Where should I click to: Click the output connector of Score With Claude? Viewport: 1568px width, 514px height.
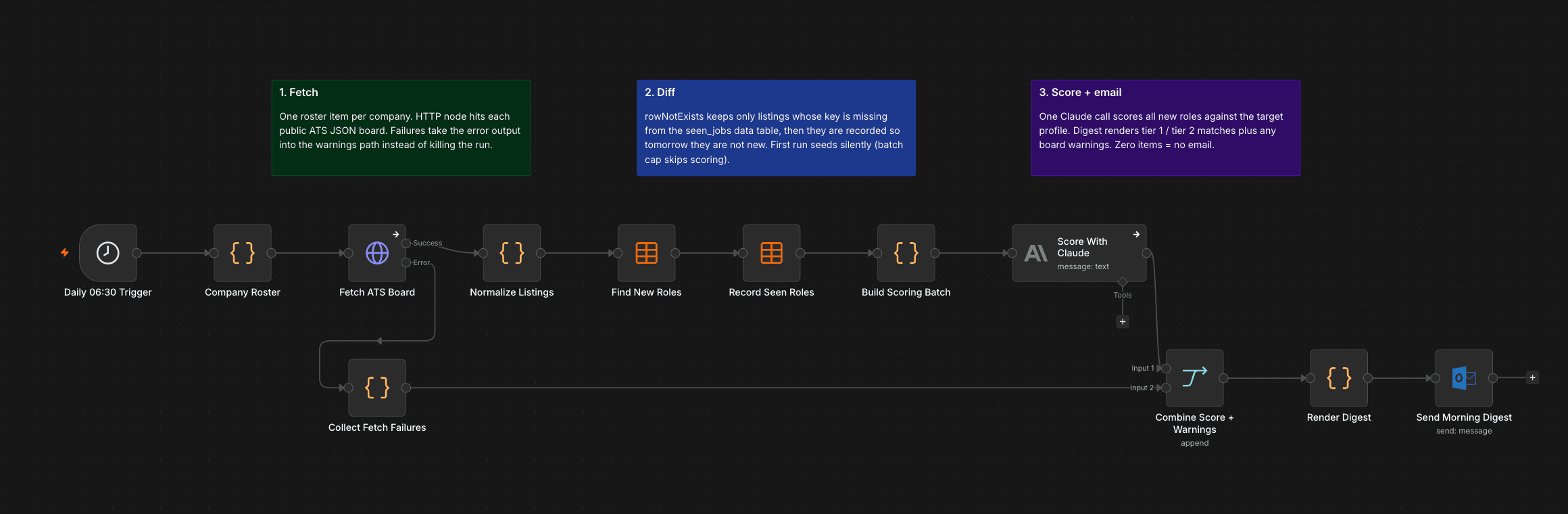pyautogui.click(x=1147, y=253)
